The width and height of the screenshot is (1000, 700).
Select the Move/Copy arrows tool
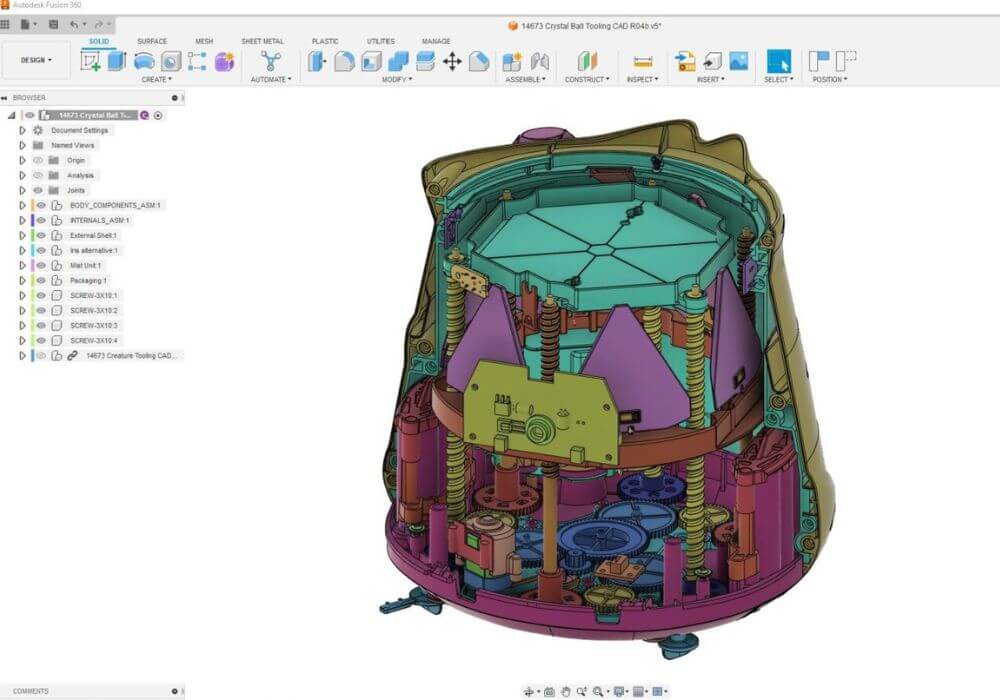click(452, 61)
